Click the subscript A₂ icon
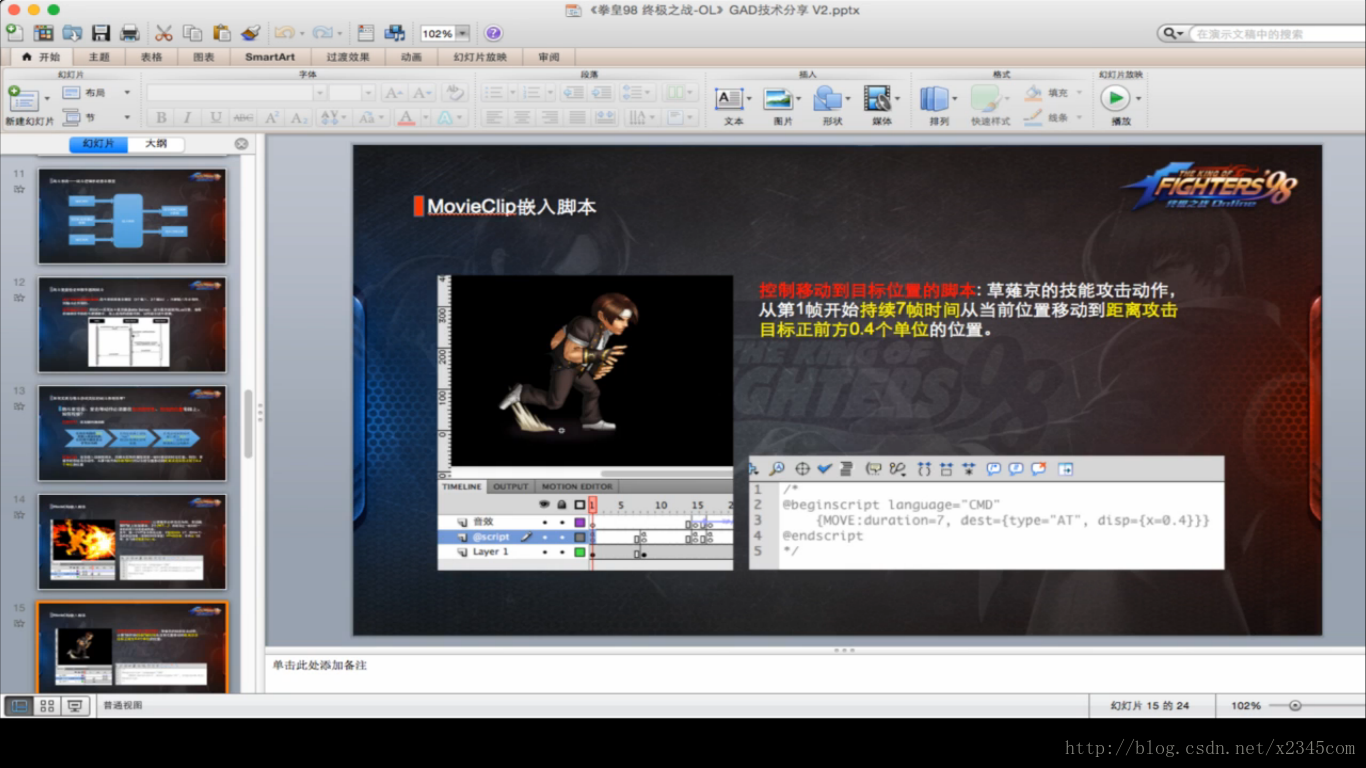Viewport: 1366px width, 768px height. [298, 118]
